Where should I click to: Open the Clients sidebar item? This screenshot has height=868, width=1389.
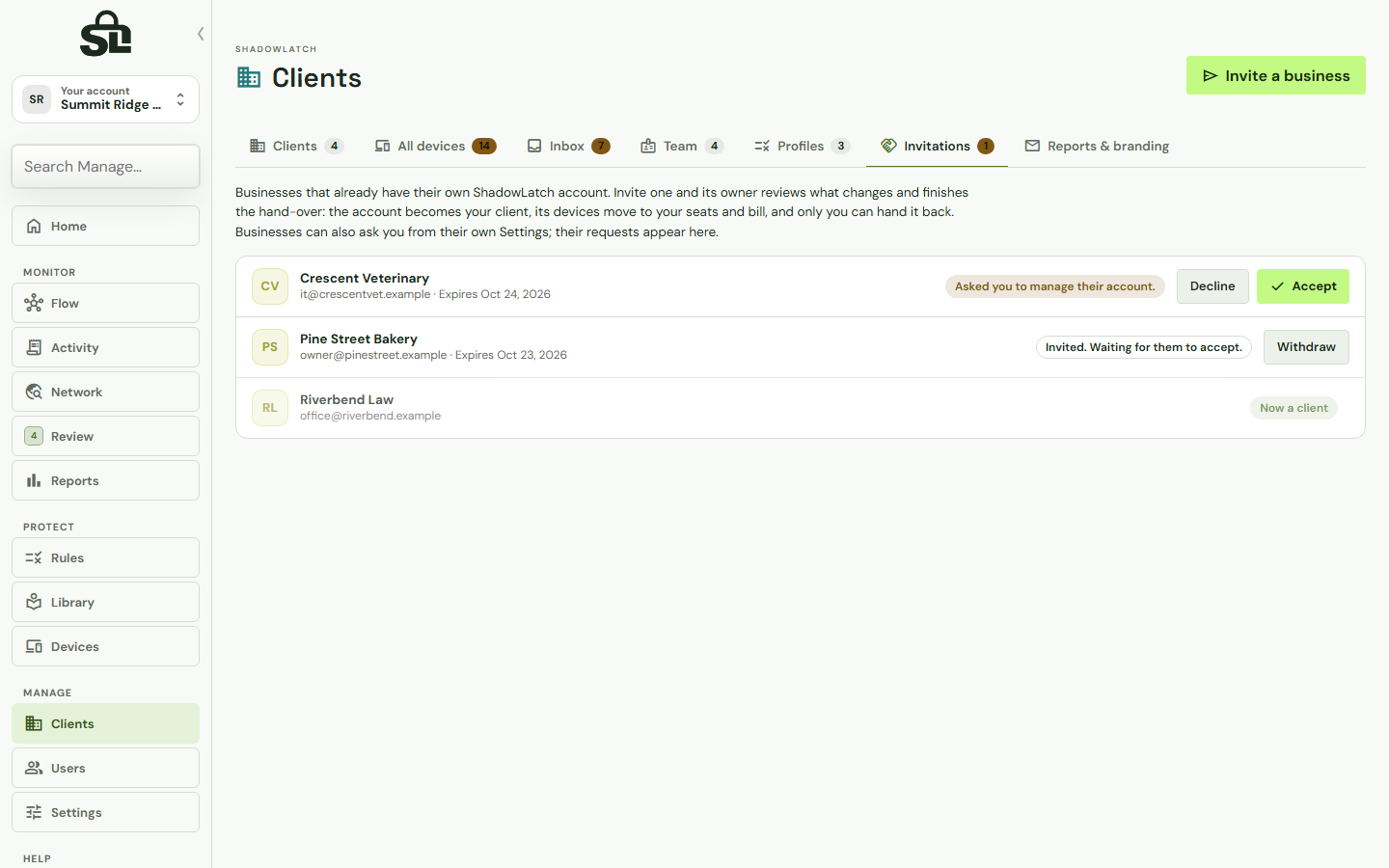(x=106, y=723)
